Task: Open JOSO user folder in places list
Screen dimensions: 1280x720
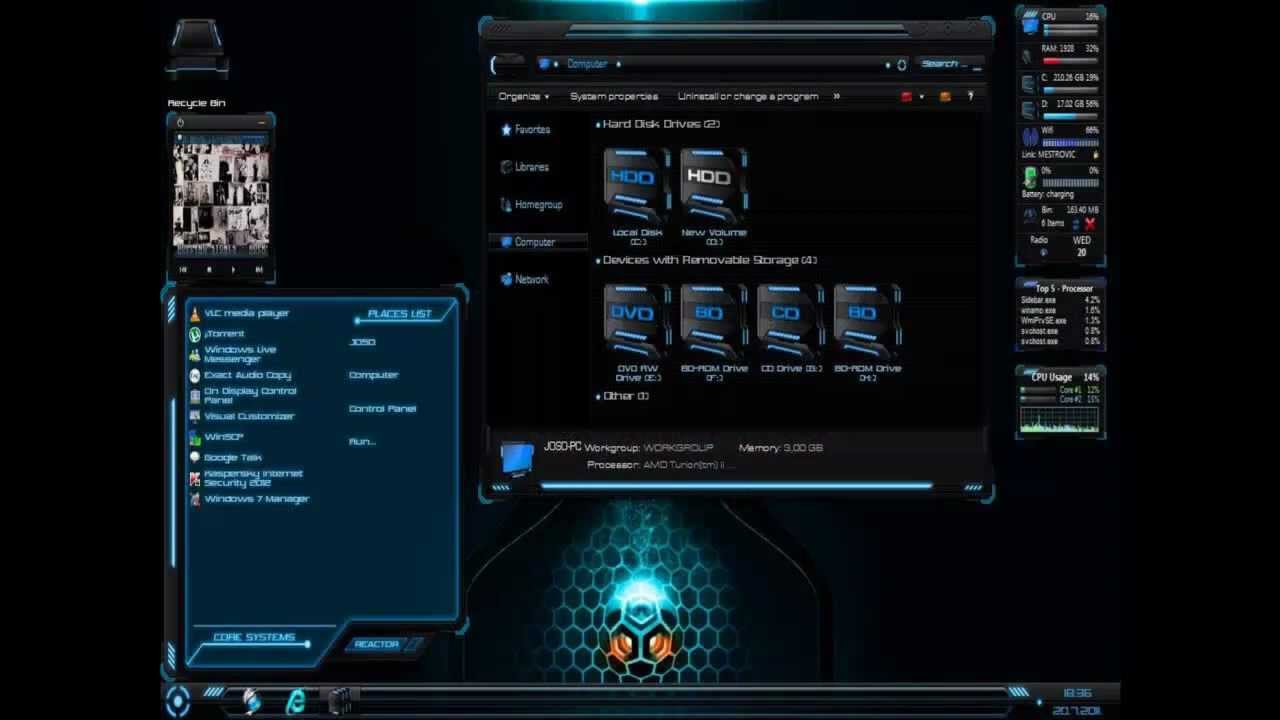Action: pyautogui.click(x=362, y=342)
